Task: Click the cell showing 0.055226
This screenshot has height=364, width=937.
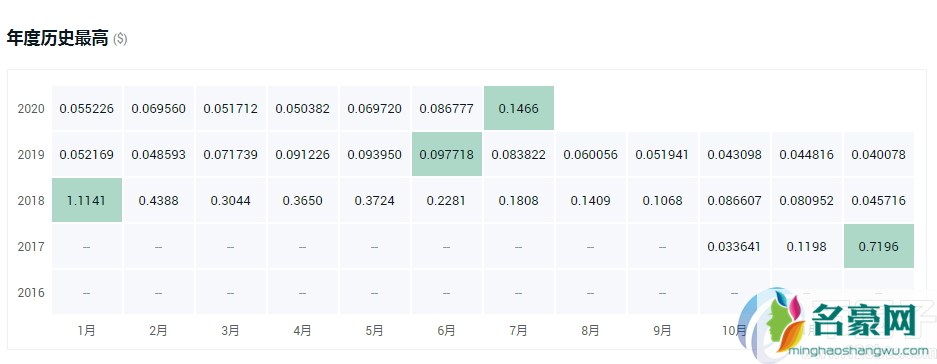Action: coord(87,108)
